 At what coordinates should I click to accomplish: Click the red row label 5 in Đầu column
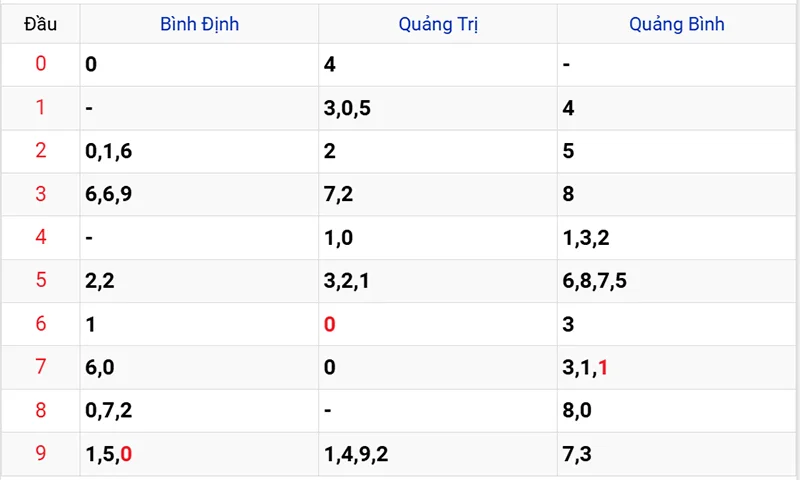pyautogui.click(x=40, y=280)
